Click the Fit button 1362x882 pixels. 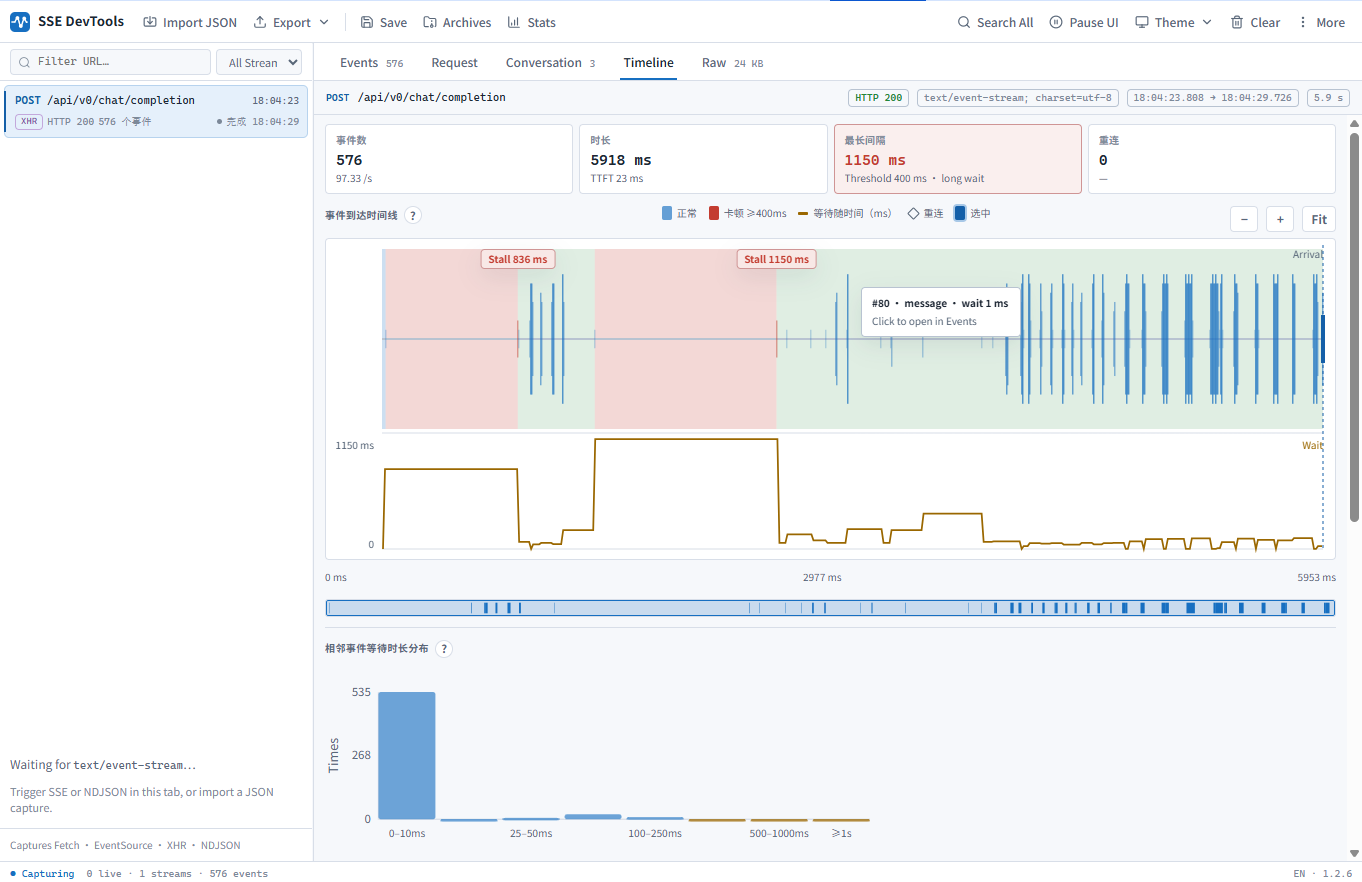[1319, 220]
